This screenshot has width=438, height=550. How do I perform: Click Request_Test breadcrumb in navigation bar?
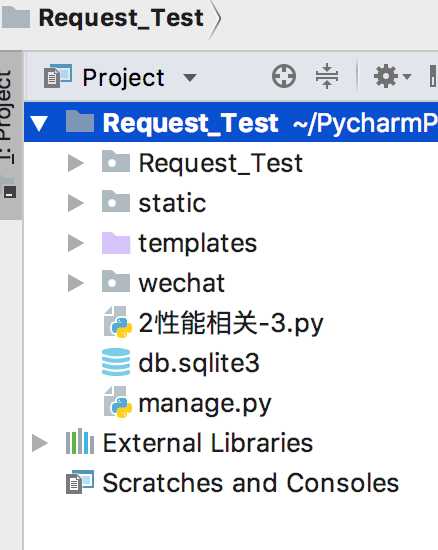tap(121, 18)
